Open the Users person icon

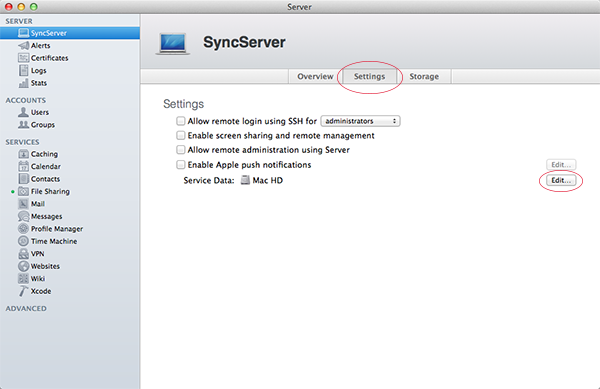[x=23, y=112]
